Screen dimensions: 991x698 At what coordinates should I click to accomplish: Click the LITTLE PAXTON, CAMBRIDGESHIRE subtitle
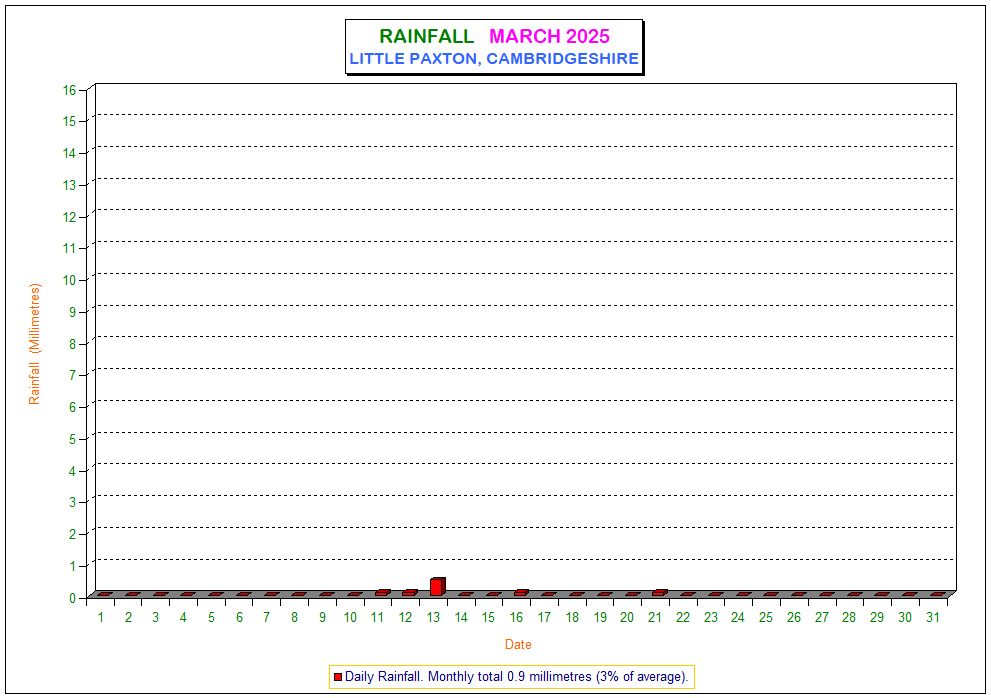[x=494, y=59]
